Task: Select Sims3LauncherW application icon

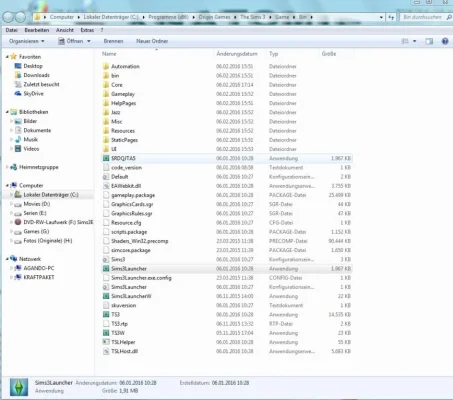Action: click(x=106, y=296)
